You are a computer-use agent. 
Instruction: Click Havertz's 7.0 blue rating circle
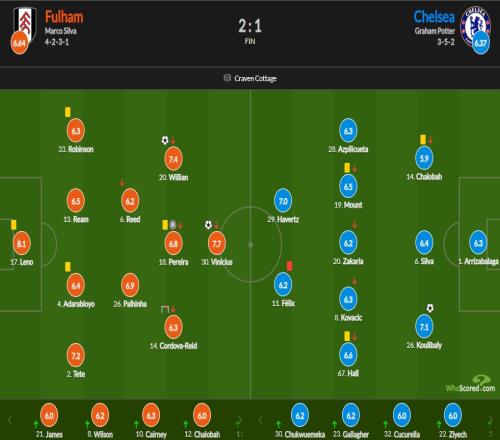[283, 201]
